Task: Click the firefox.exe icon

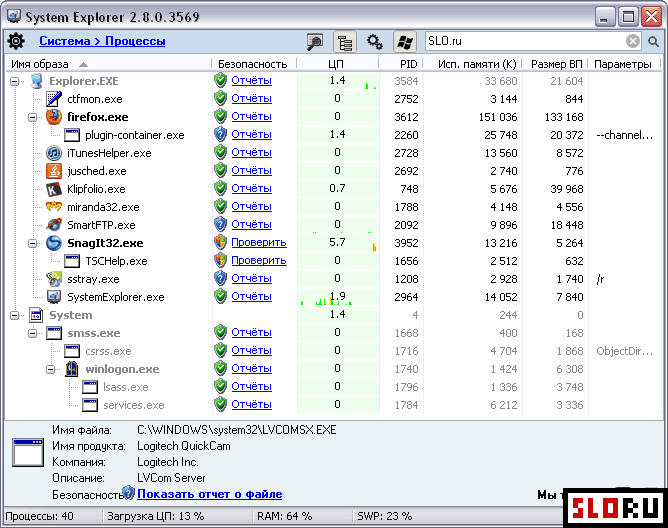Action: (x=54, y=117)
